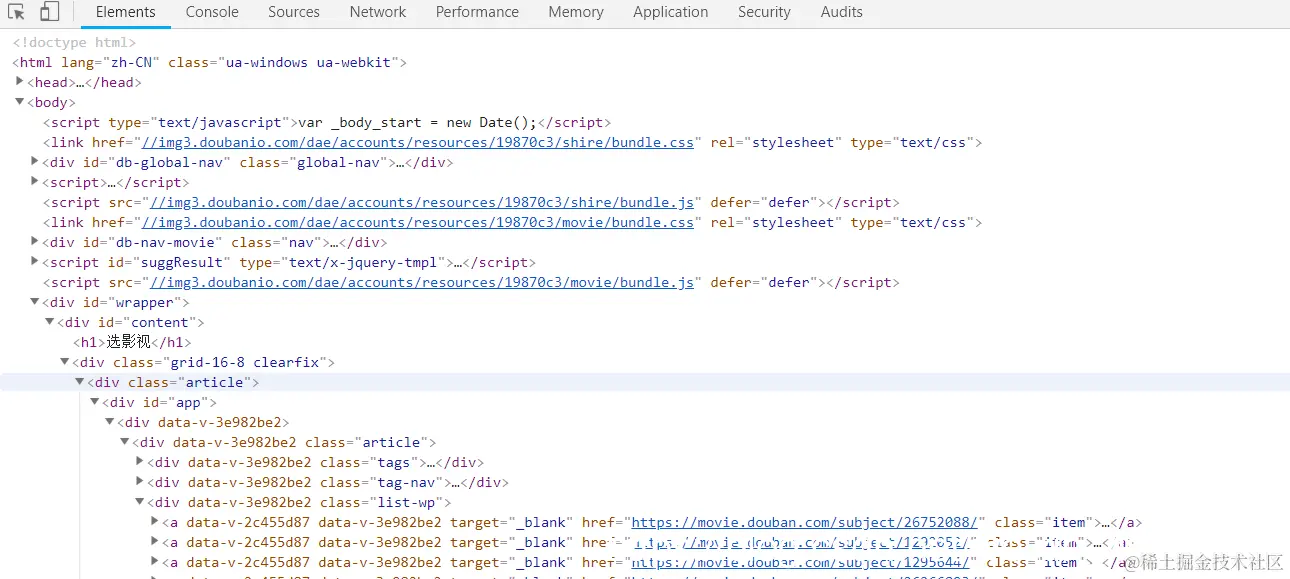The height and width of the screenshot is (579, 1290).
Task: Open the Network tab
Action: click(x=378, y=12)
